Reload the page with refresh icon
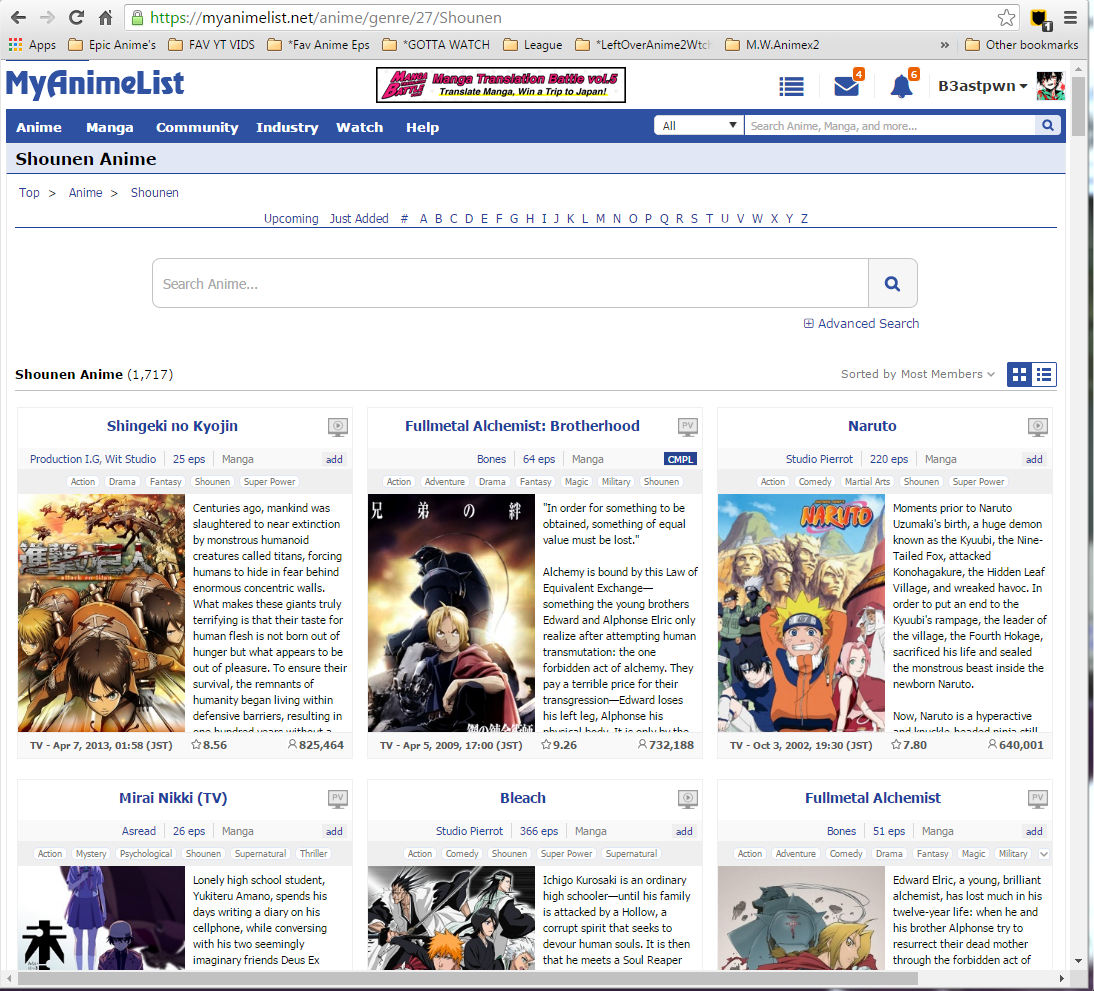The width and height of the screenshot is (1094, 991). pyautogui.click(x=77, y=17)
